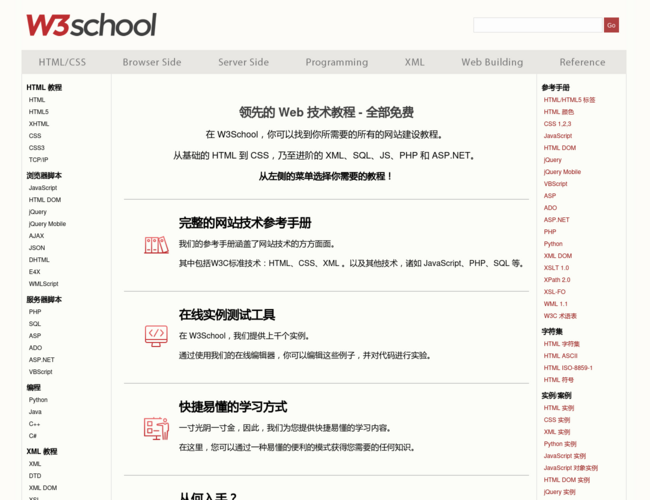This screenshot has height=500, width=650.
Task: Open XSLT 1.0 reference link
Action: (556, 268)
